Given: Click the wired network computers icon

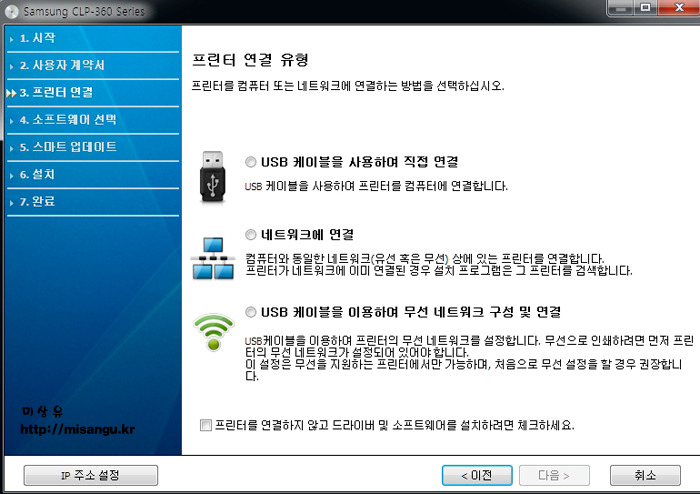Looking at the screenshot, I should click(213, 258).
